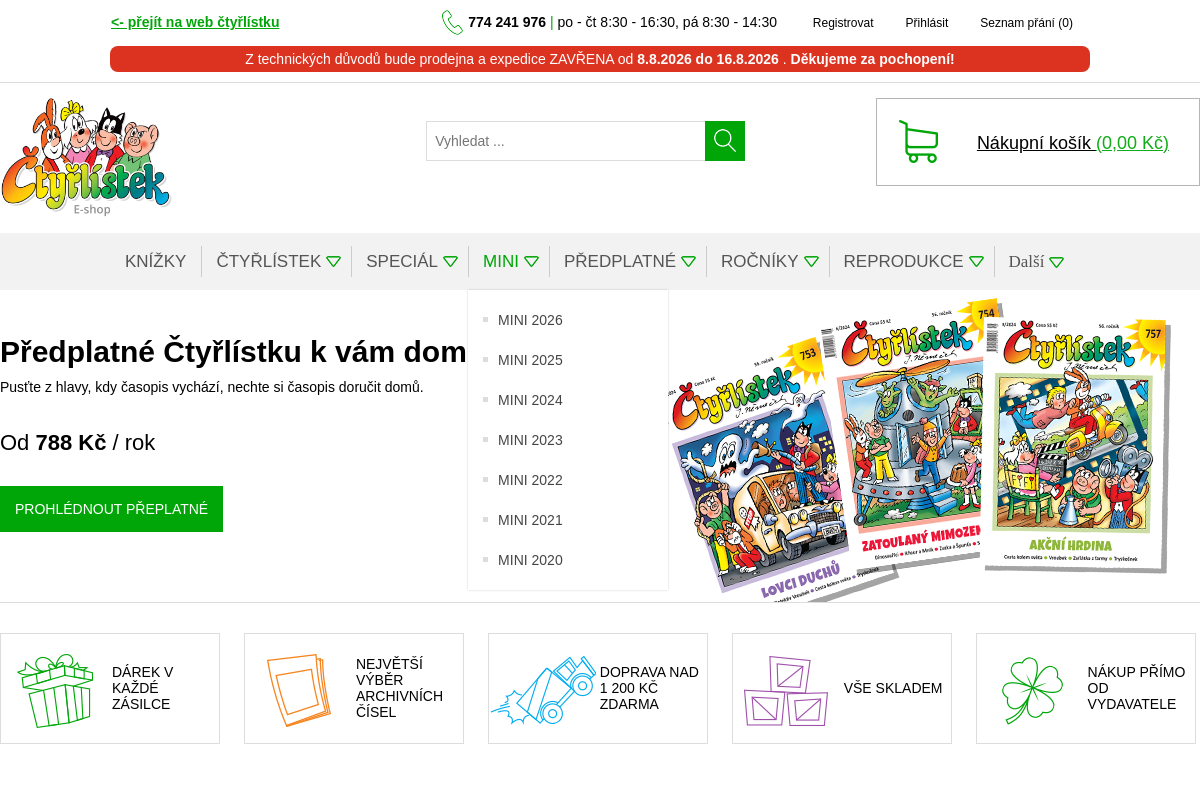Select the gift box icon
Viewport: 1200px width, 800px height.
click(x=55, y=690)
